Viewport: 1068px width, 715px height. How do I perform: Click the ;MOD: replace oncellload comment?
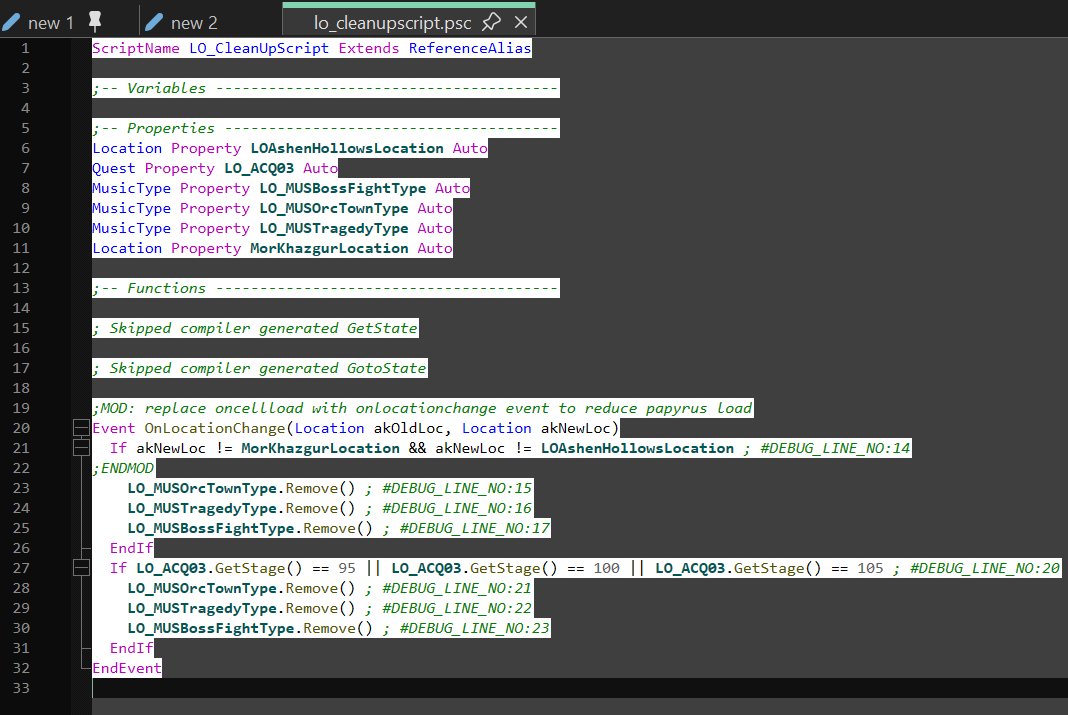(422, 408)
